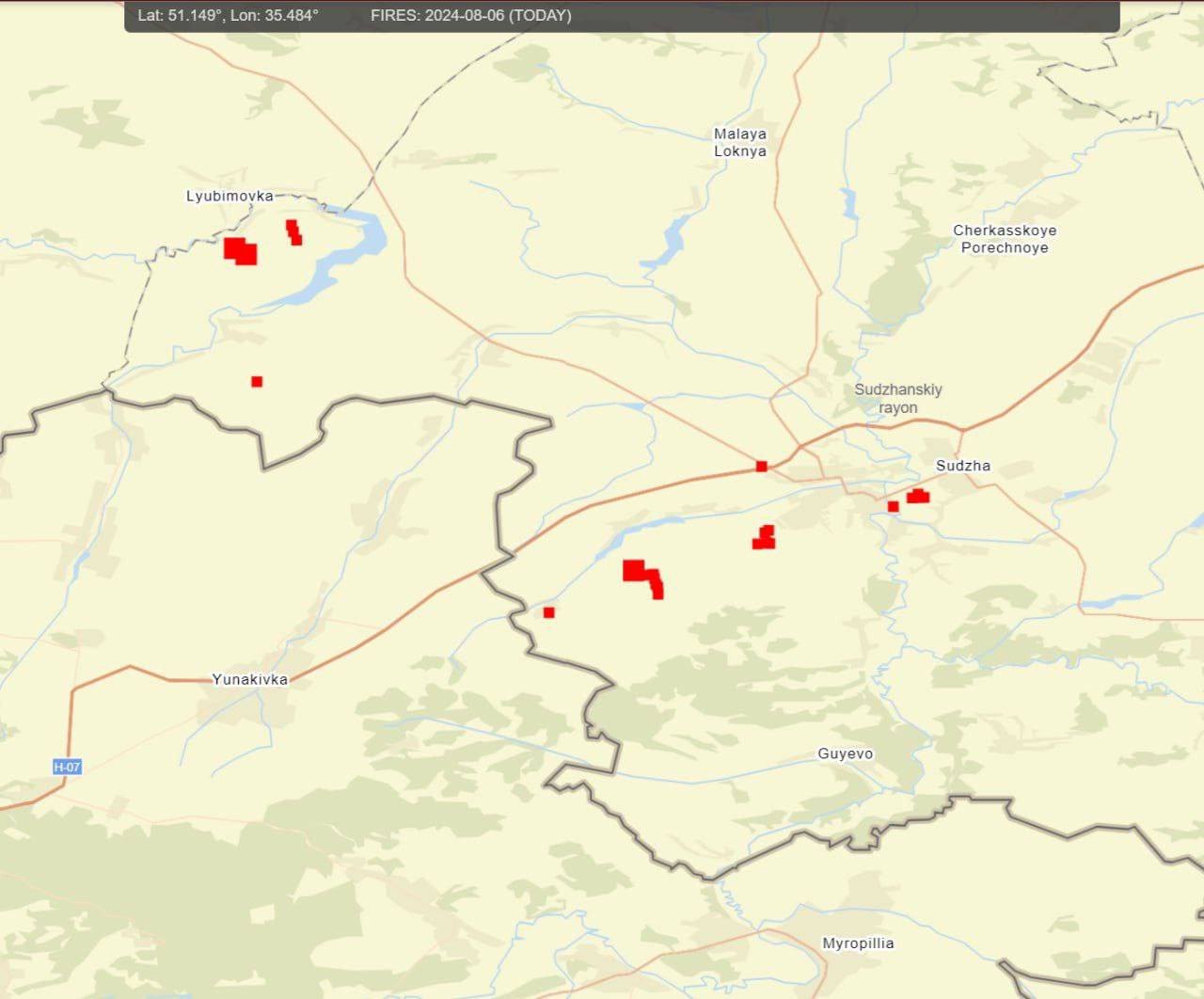Select the lone fire marker nearest the thick border line
Screen dimensions: 1204x999
(549, 612)
